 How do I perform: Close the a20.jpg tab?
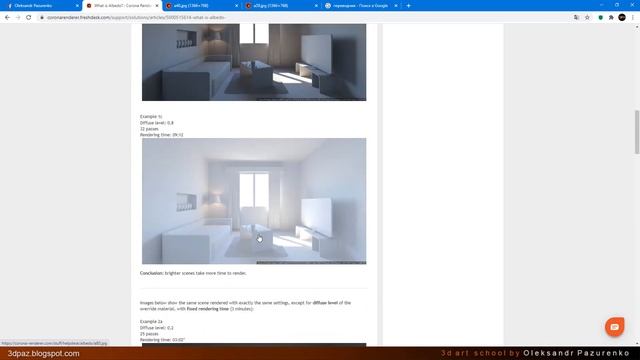pyautogui.click(x=316, y=6)
